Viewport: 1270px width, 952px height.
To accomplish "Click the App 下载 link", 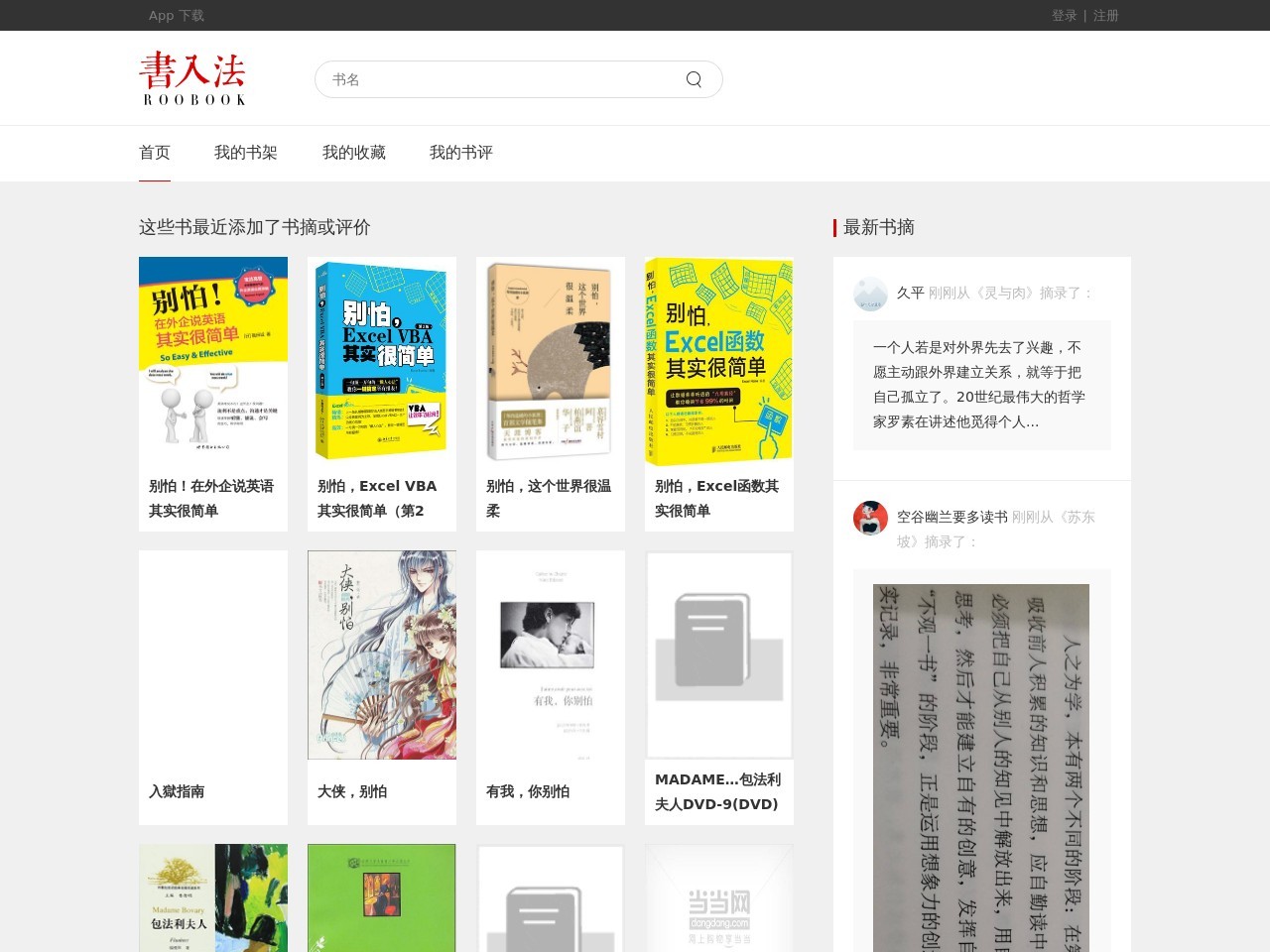I will coord(177,15).
